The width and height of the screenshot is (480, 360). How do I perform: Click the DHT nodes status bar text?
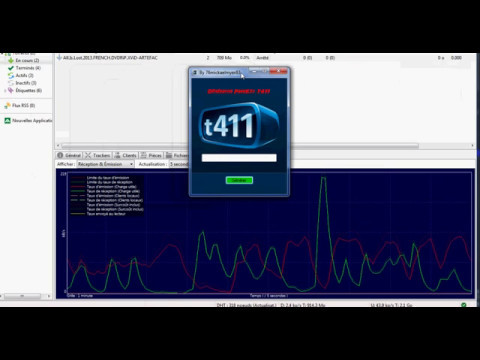tap(246, 305)
